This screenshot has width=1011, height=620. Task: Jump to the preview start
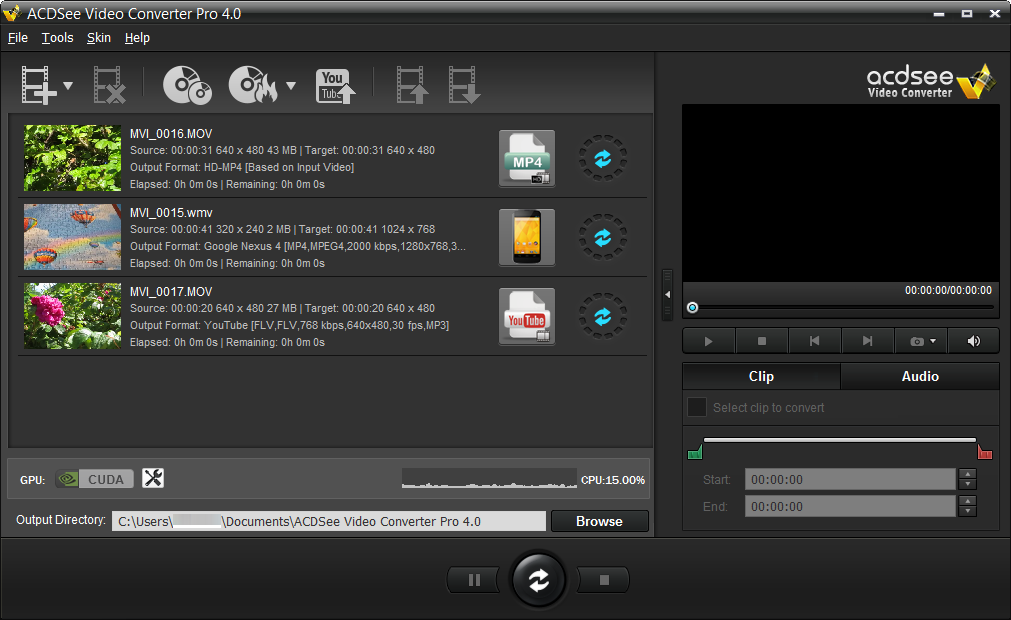coord(815,341)
